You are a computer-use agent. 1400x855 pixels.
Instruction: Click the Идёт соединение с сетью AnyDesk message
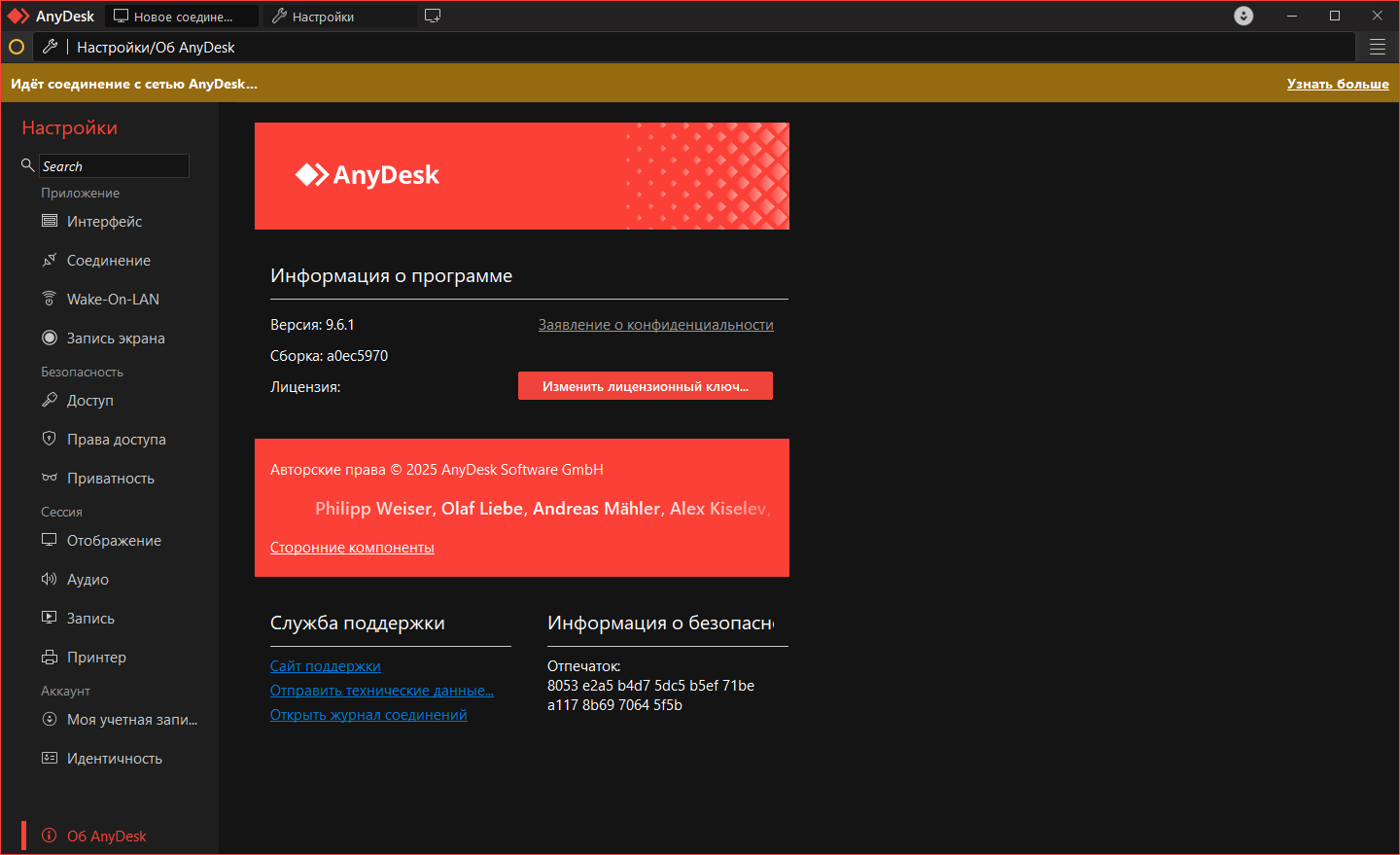coord(134,84)
